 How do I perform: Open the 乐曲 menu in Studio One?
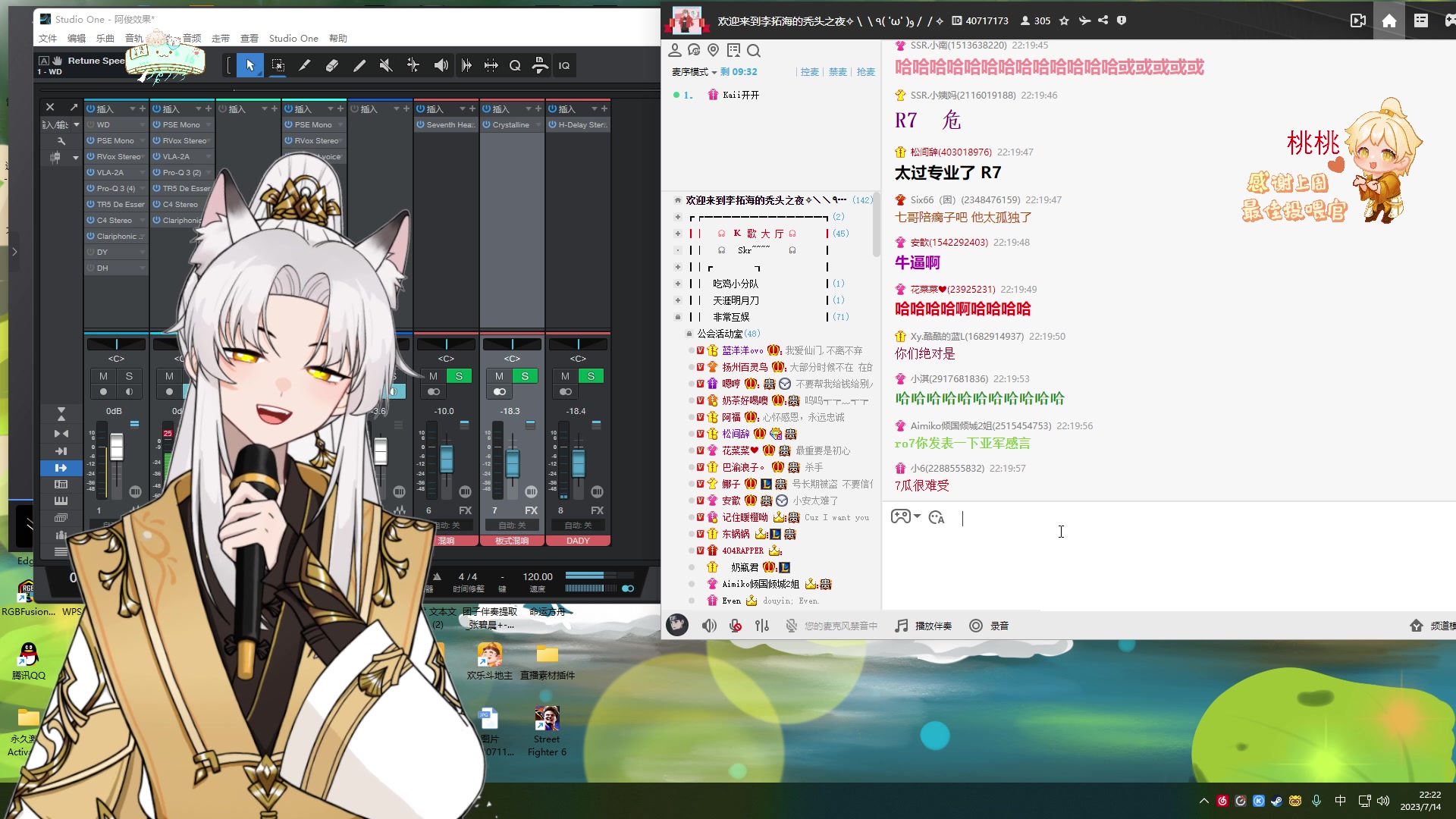click(x=105, y=39)
